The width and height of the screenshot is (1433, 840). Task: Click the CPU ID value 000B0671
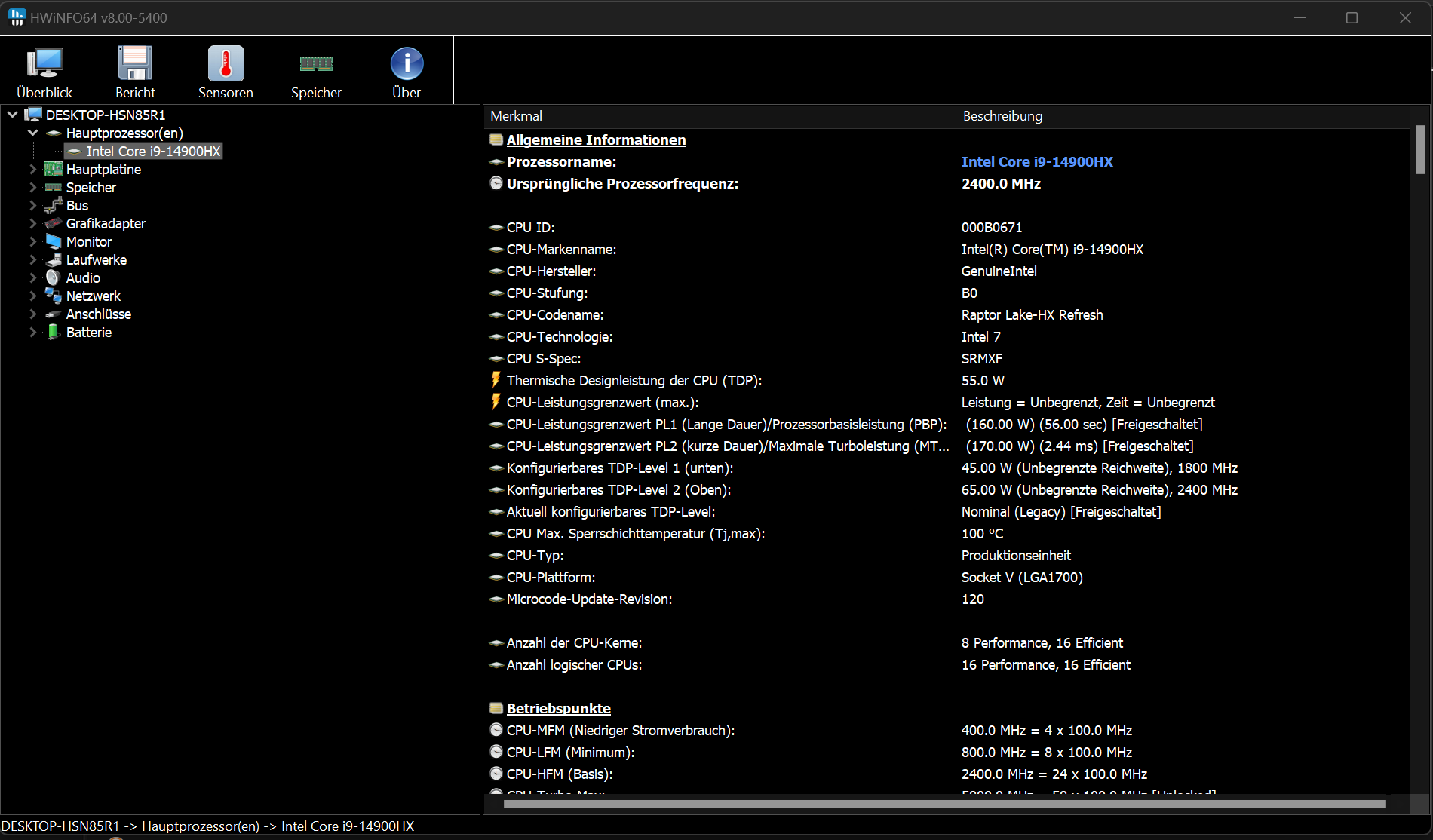click(x=992, y=227)
